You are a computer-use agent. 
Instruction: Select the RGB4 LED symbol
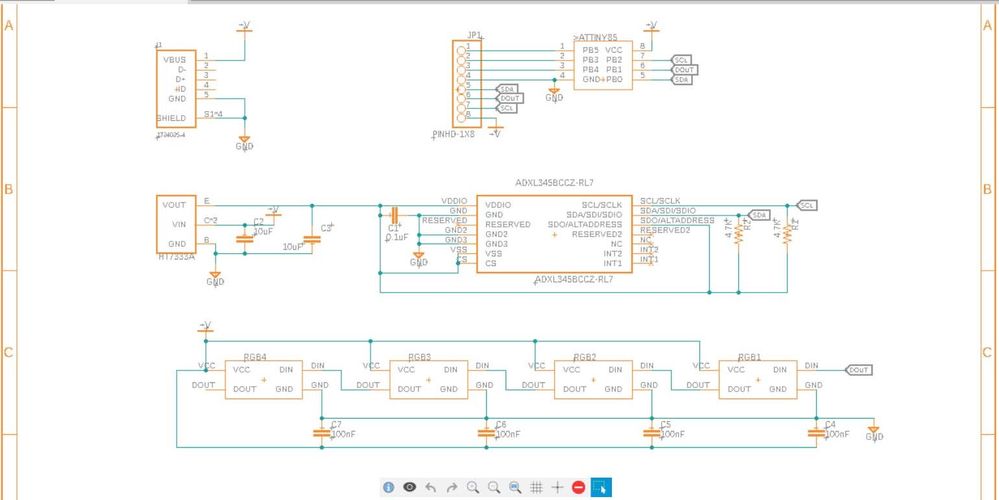coord(263,380)
